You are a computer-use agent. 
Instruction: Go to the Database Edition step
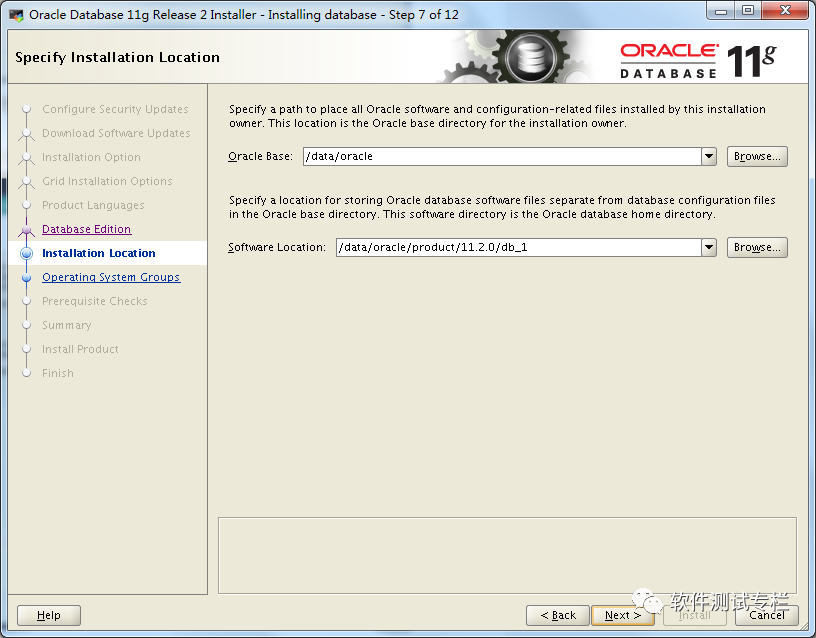86,229
